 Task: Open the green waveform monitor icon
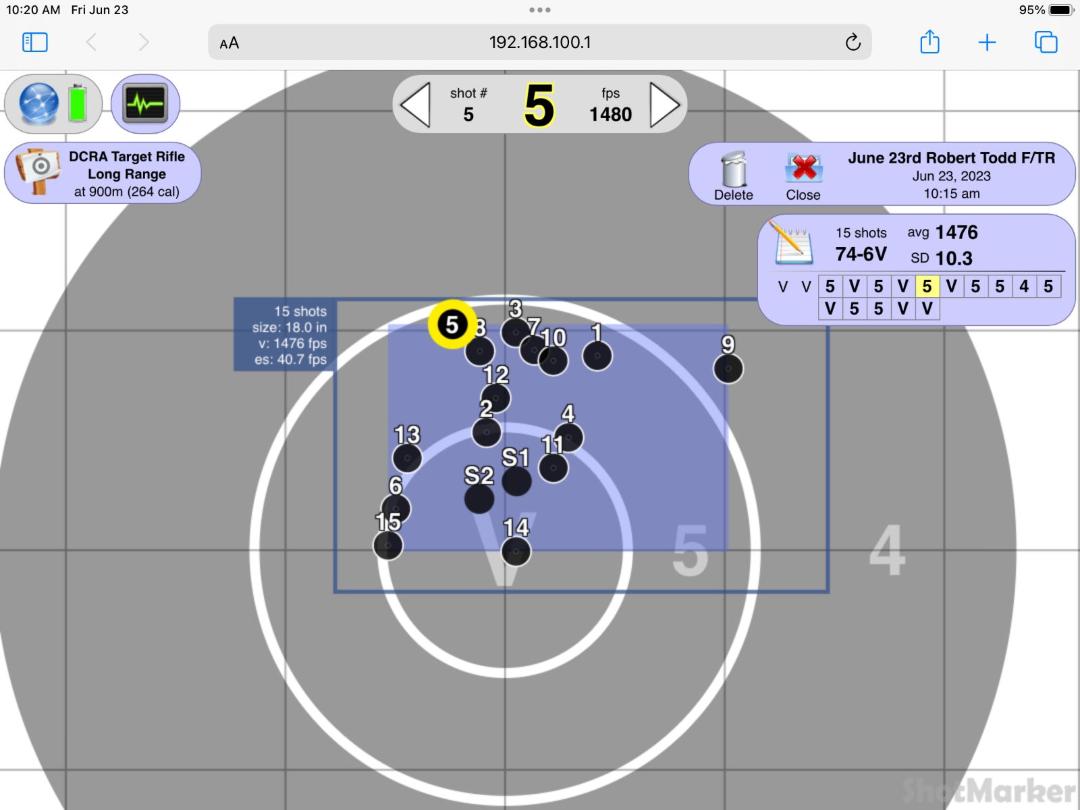(x=145, y=104)
